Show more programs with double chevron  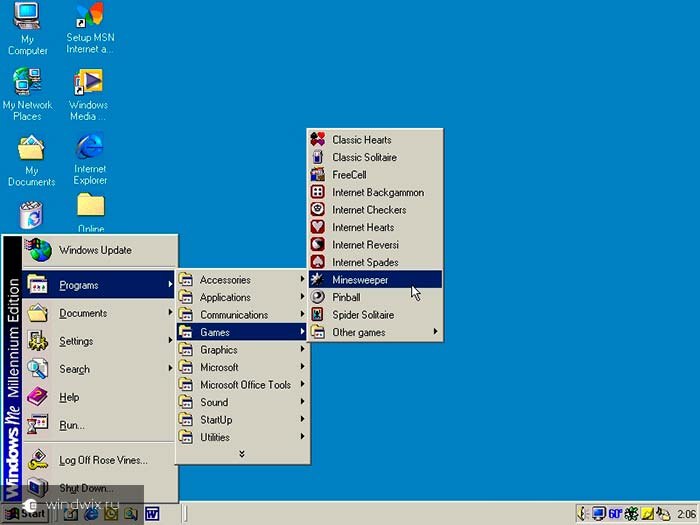coord(242,454)
